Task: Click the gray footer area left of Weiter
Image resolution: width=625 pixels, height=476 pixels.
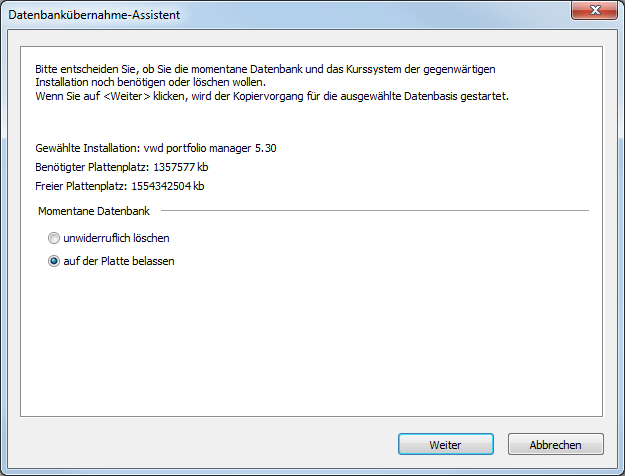Action: coord(200,444)
